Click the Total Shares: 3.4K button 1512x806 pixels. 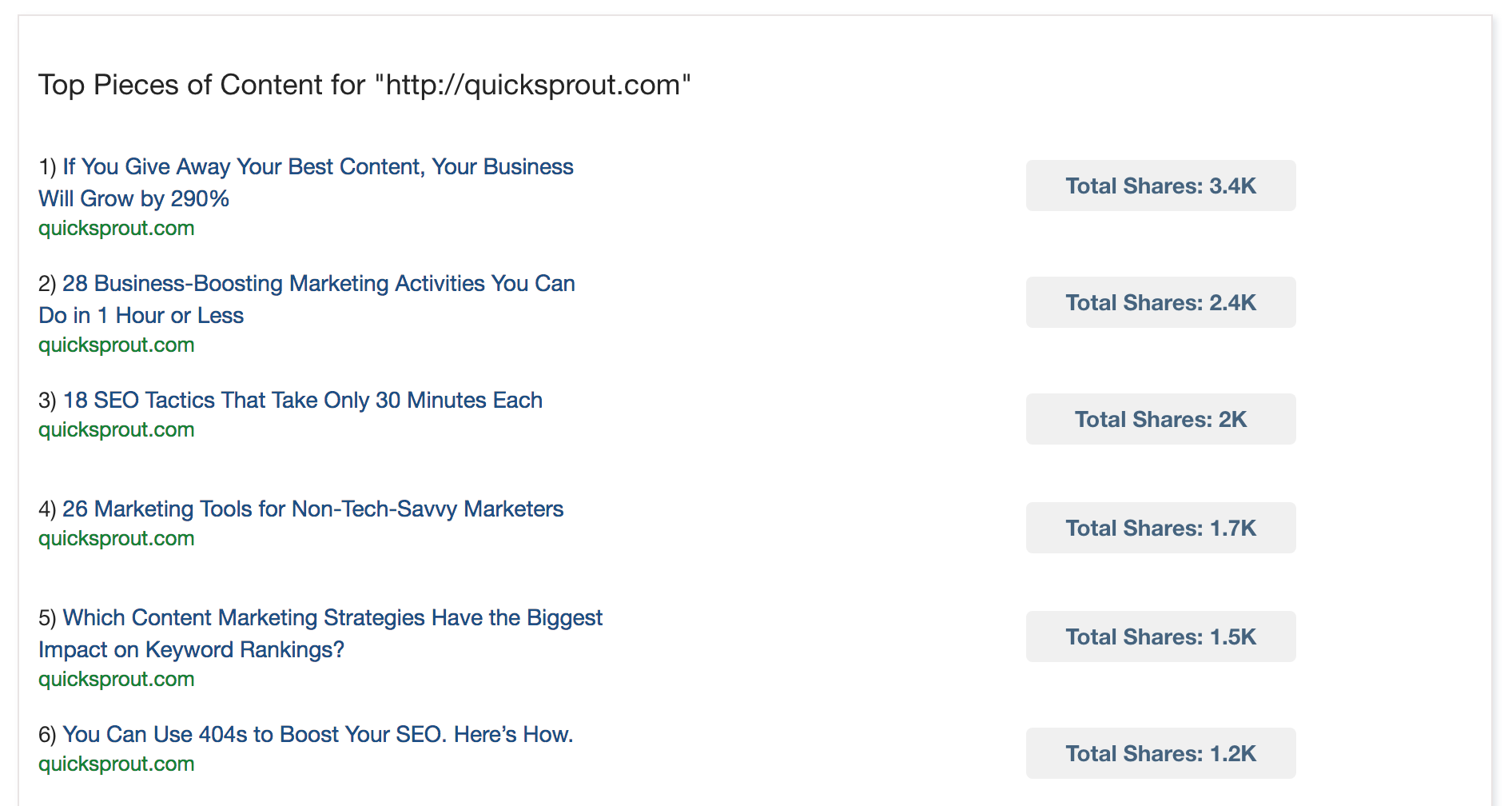pos(1160,186)
